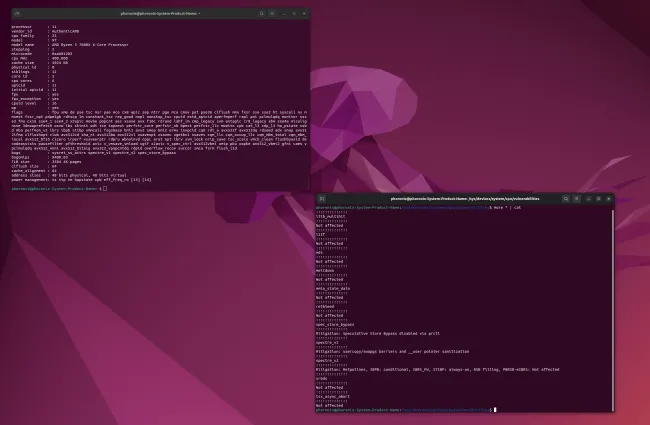Click 'l1tf' in the vulnerabilities output
The height and width of the screenshot is (425, 650).
coord(320,234)
